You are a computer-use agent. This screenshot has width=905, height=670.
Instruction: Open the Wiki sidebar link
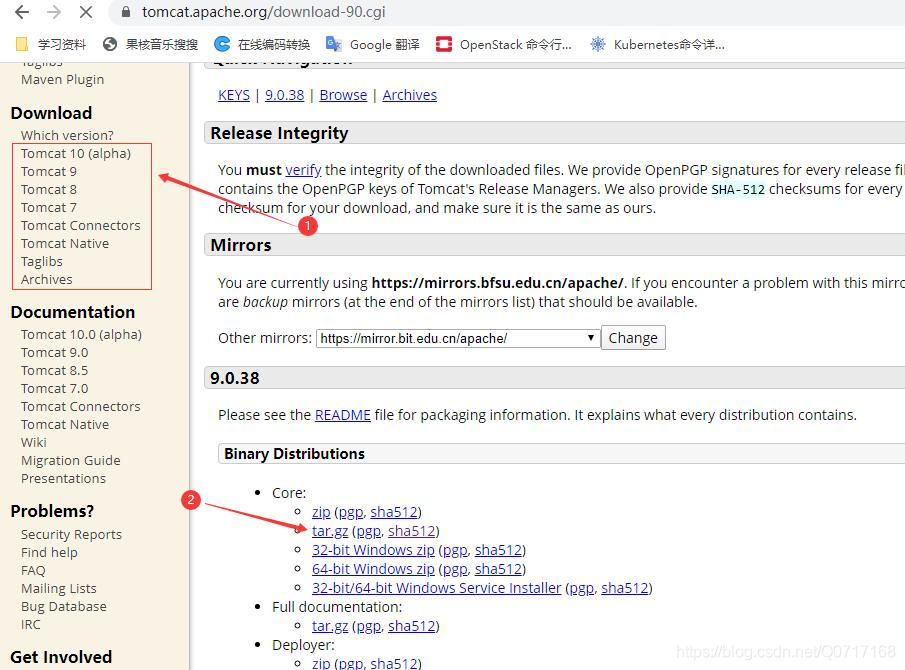33,443
